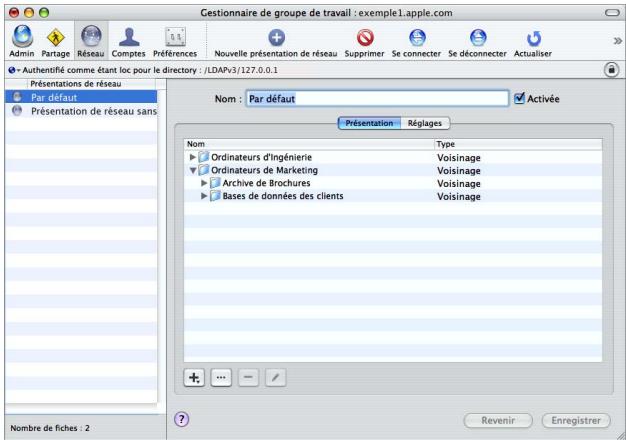Click the Nom column header
The height and width of the screenshot is (440, 626).
309,144
